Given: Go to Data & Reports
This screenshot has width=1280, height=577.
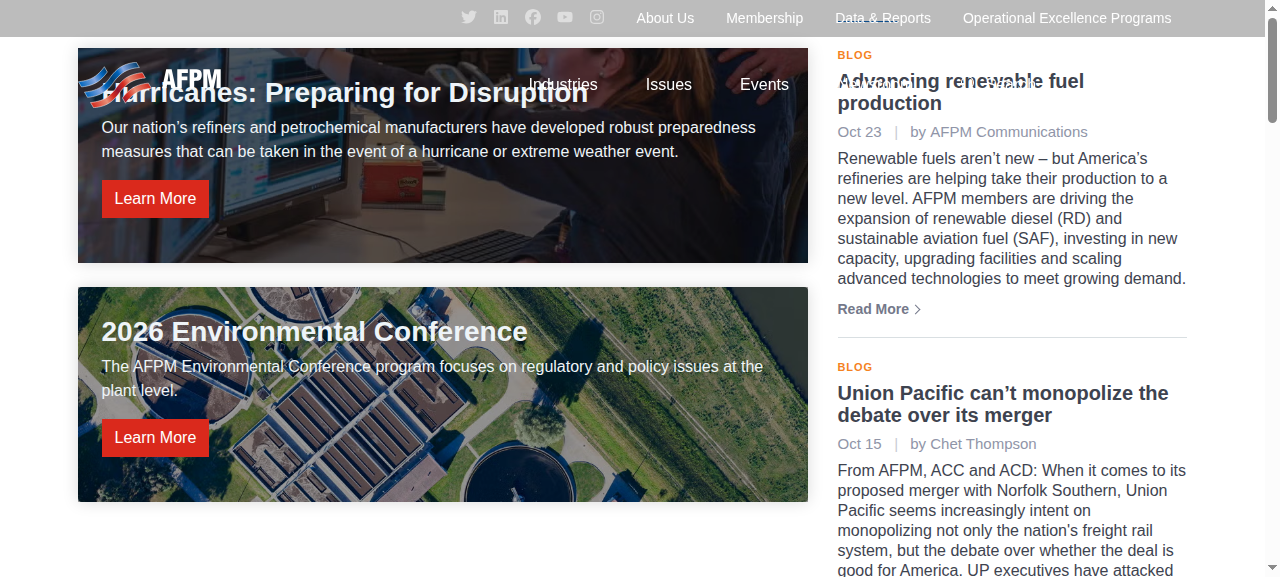Looking at the screenshot, I should pos(883,18).
